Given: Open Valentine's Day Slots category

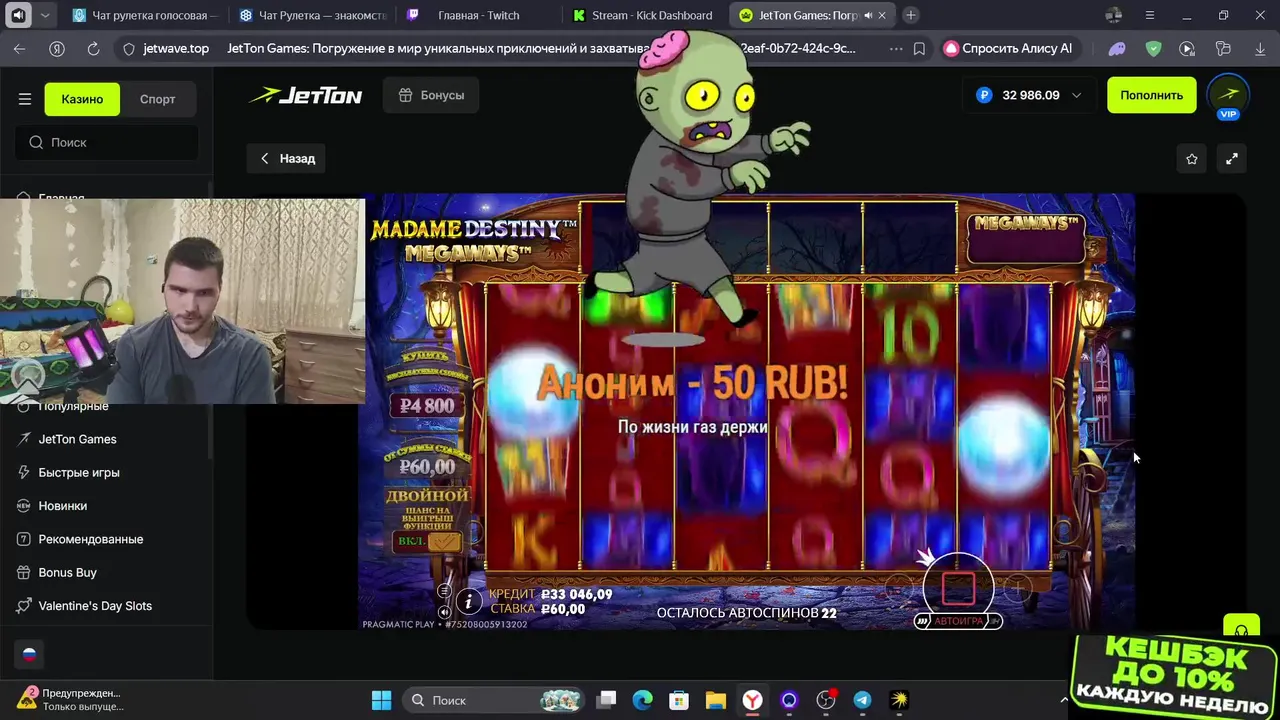Looking at the screenshot, I should coord(95,606).
